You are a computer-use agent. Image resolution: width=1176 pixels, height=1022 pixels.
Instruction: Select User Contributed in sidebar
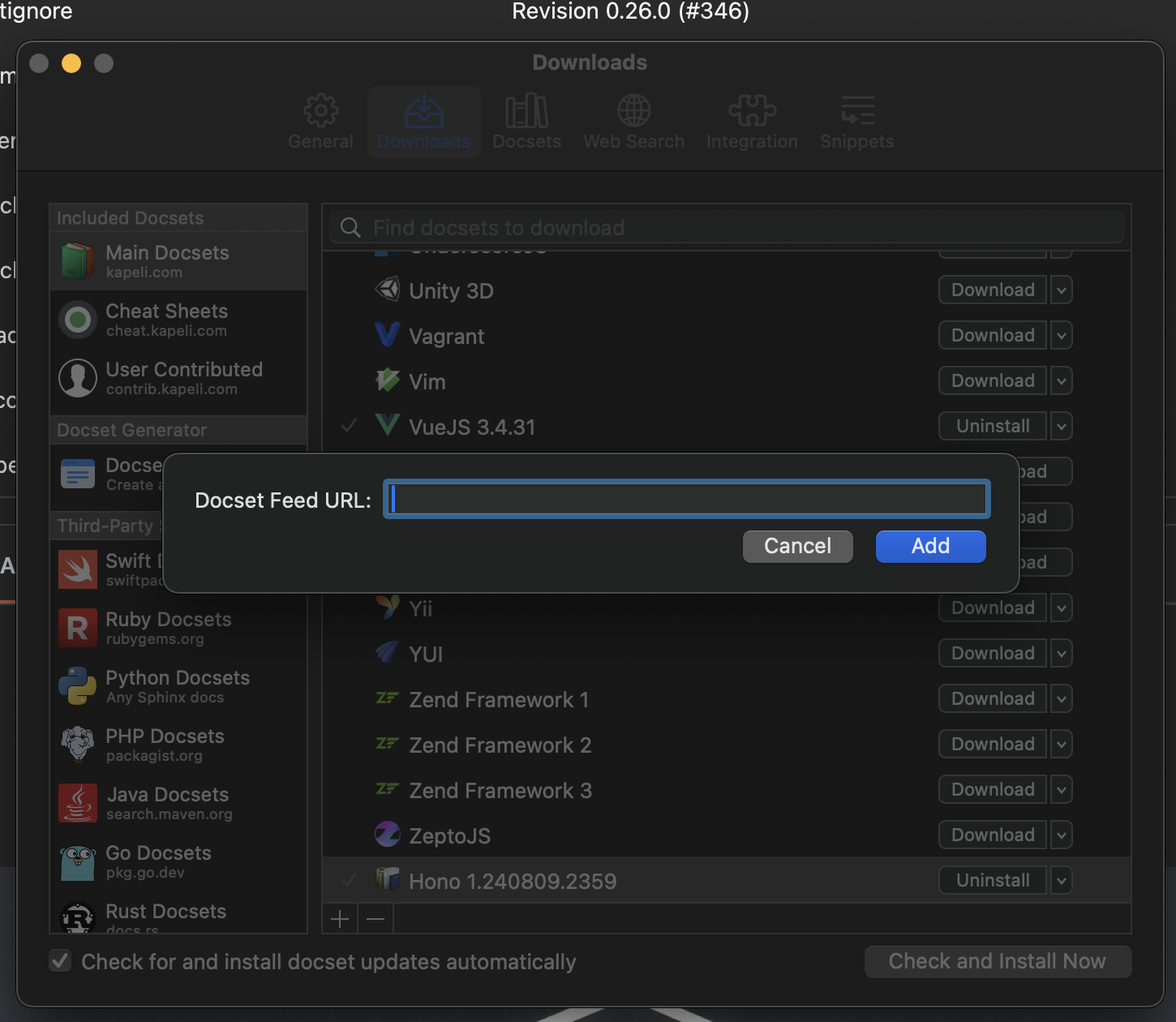[x=178, y=377]
